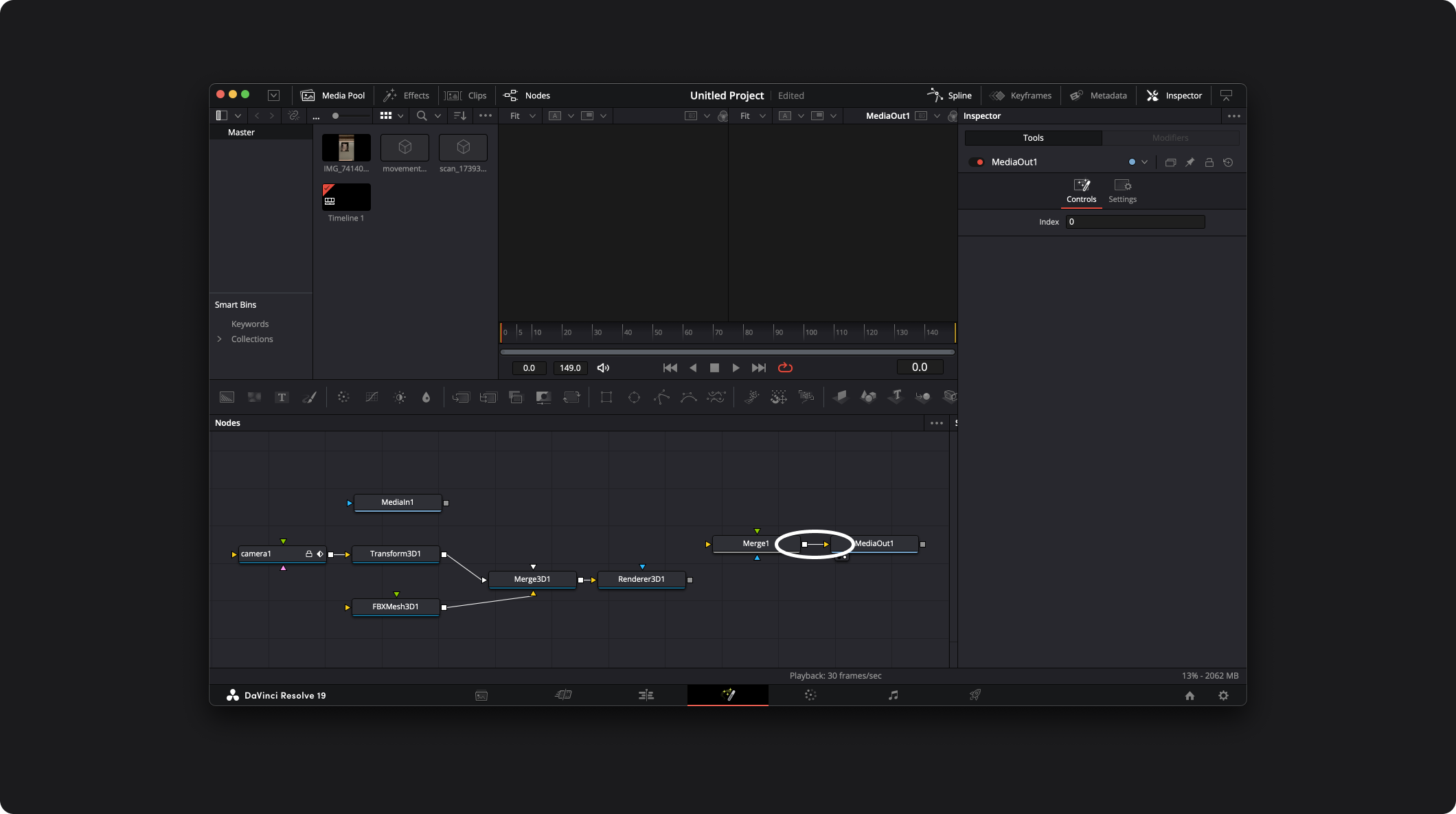Add an Ellipse mask tool
The width and height of the screenshot is (1456, 814).
click(634, 397)
